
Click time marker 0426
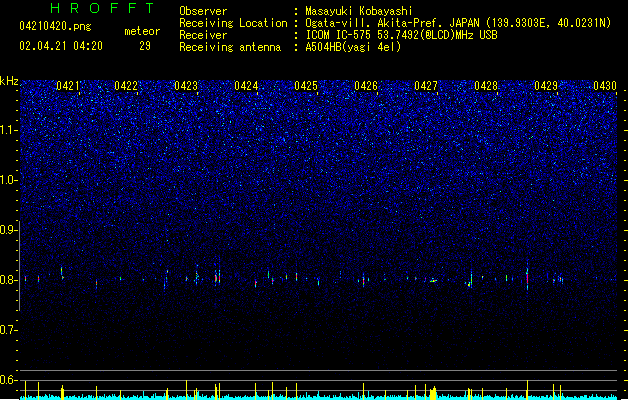366,86
